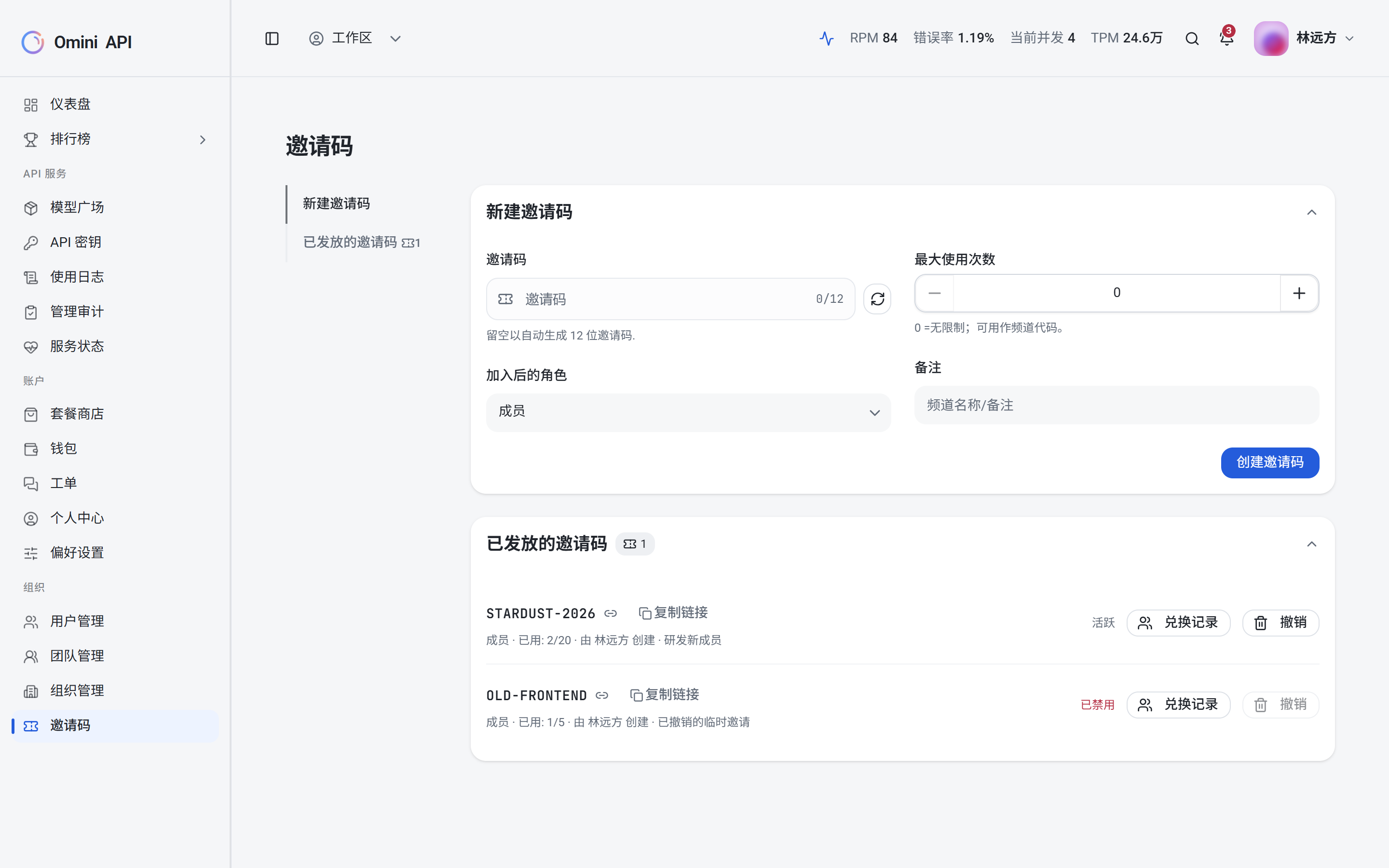Screen dimensions: 1389x868
Task: Open 套餐商店 in sidebar
Action: pyautogui.click(x=115, y=414)
